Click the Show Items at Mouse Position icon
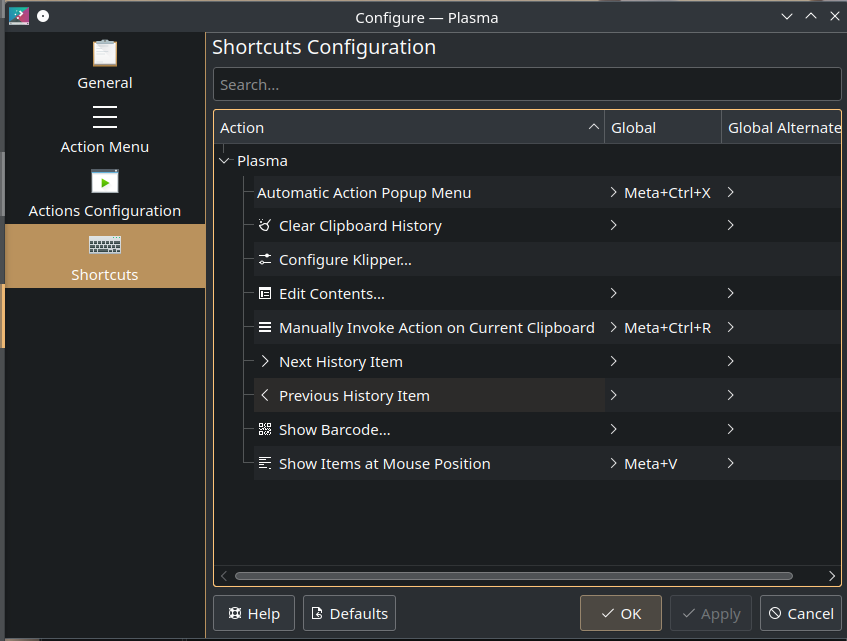This screenshot has height=641, width=847. click(x=265, y=464)
